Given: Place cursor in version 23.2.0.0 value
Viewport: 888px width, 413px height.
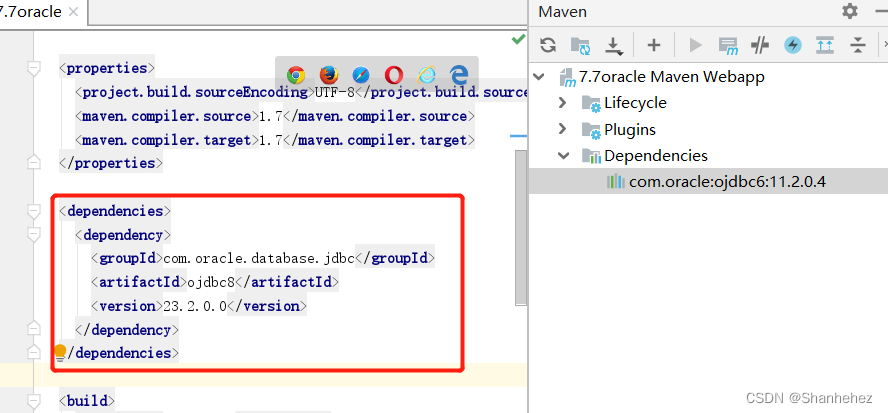Looking at the screenshot, I should [195, 306].
